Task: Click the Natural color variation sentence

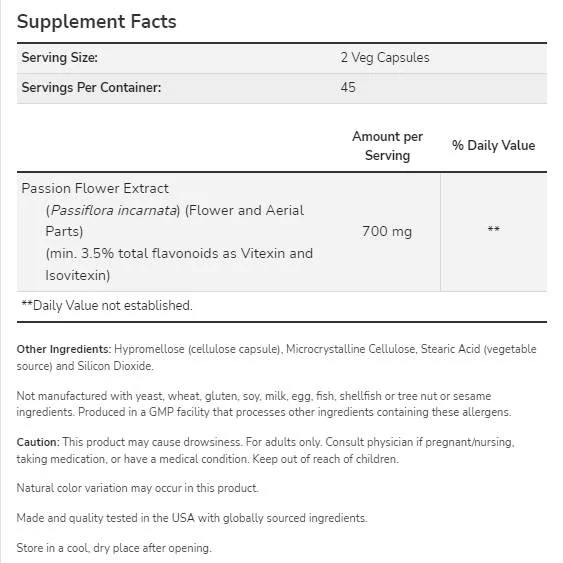Action: (x=138, y=488)
